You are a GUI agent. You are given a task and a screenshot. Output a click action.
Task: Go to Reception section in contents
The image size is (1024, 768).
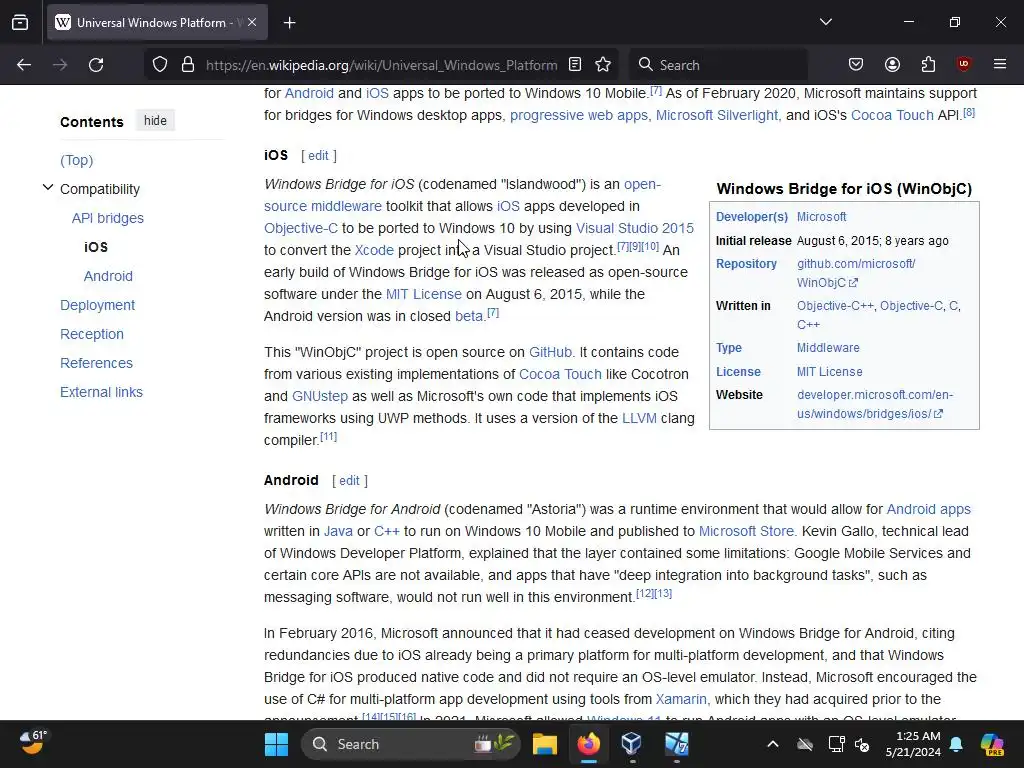coord(91,334)
